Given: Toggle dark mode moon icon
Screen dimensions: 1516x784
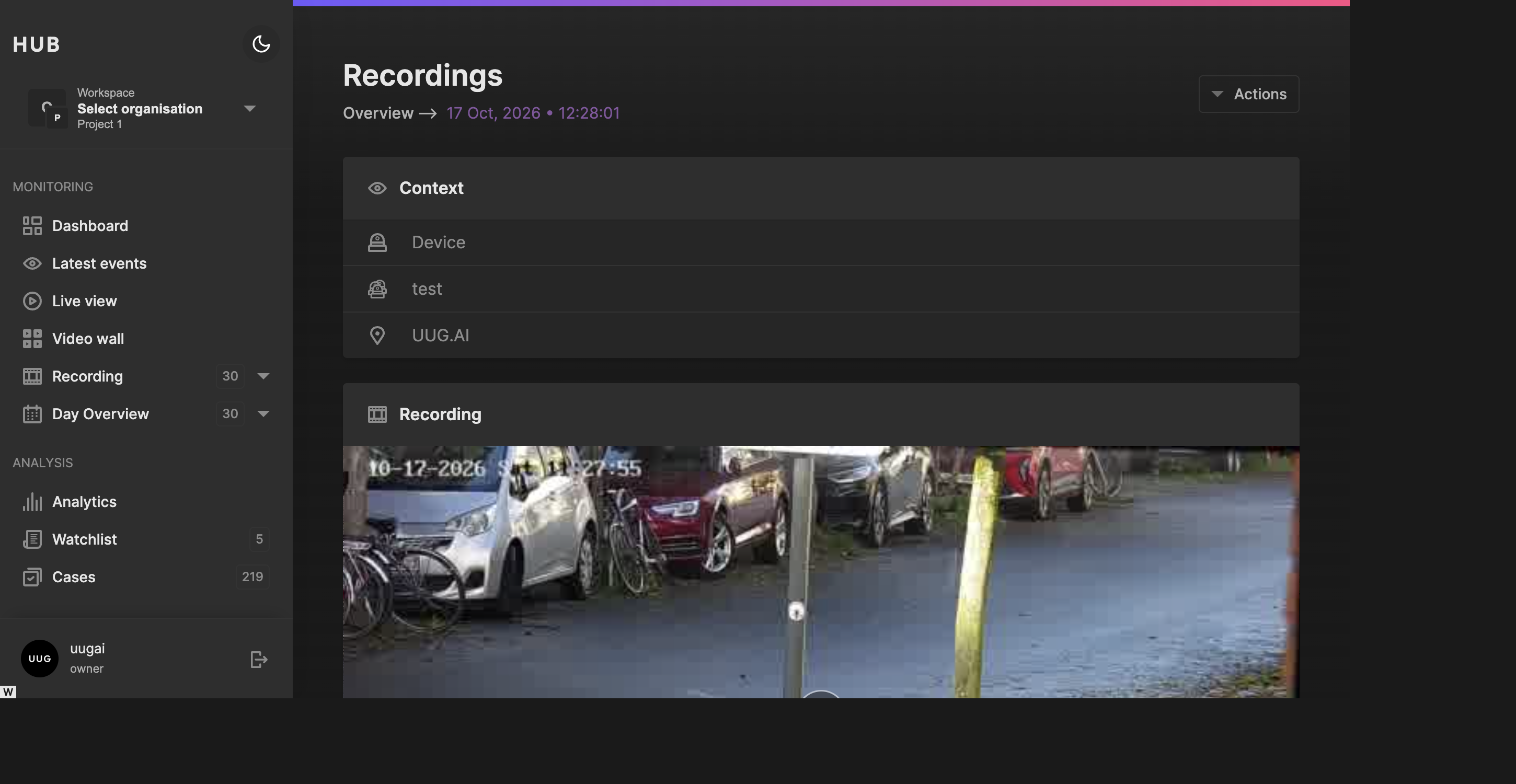Looking at the screenshot, I should [261, 44].
